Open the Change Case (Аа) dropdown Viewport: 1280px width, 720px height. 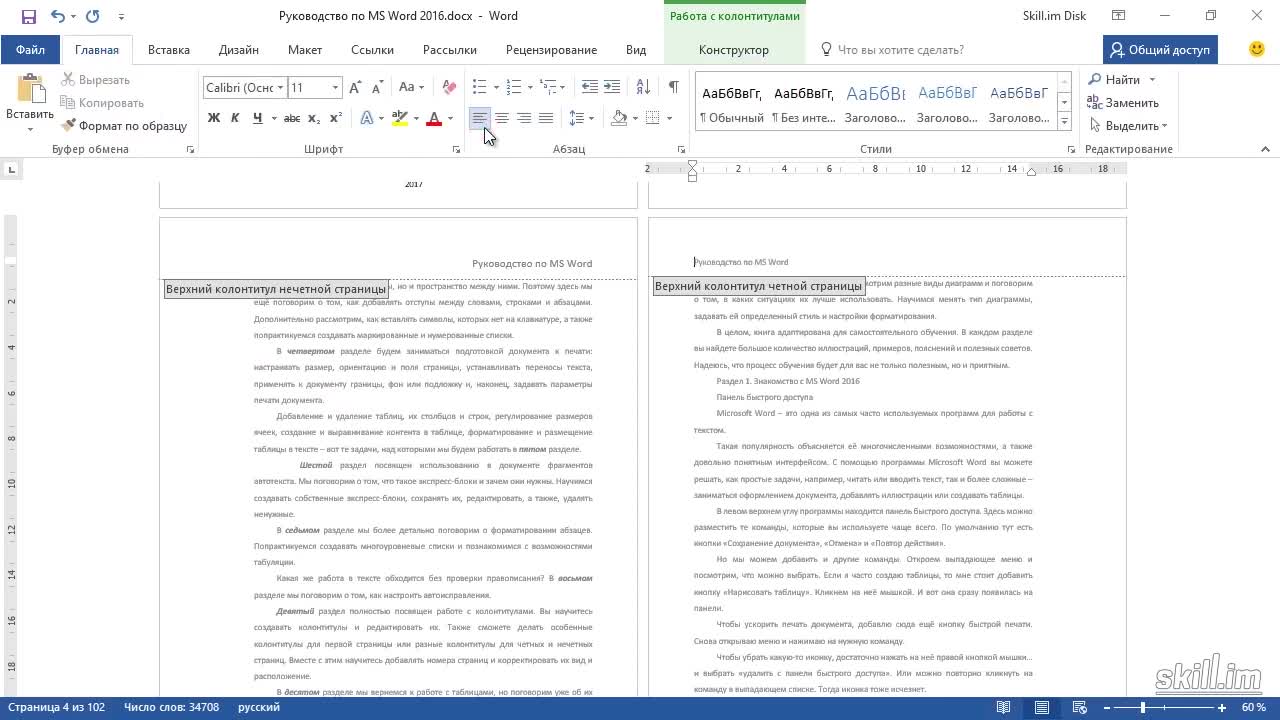tap(411, 88)
